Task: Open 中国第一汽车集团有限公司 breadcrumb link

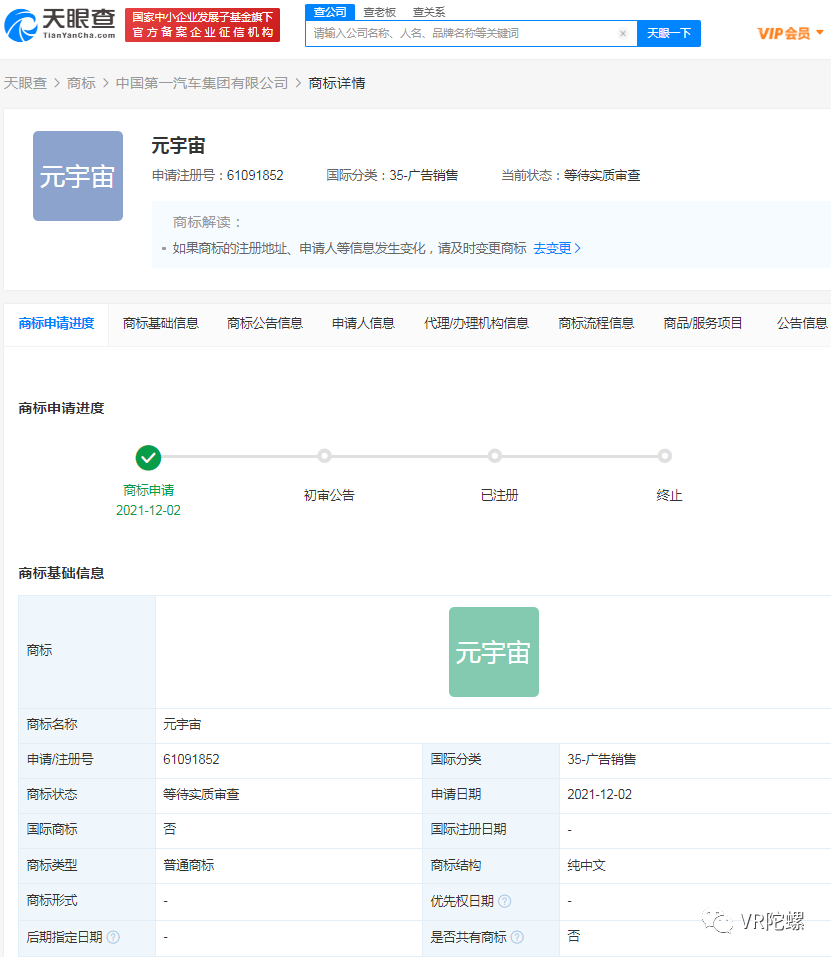Action: (x=202, y=83)
